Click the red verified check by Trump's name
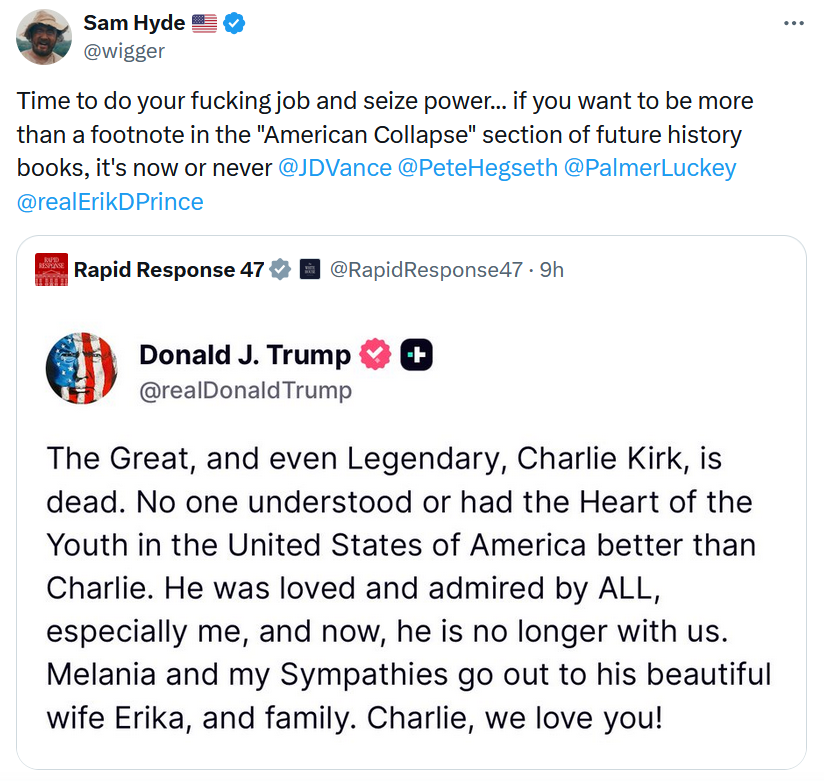Screen dimensions: 824x781 pyautogui.click(x=376, y=355)
